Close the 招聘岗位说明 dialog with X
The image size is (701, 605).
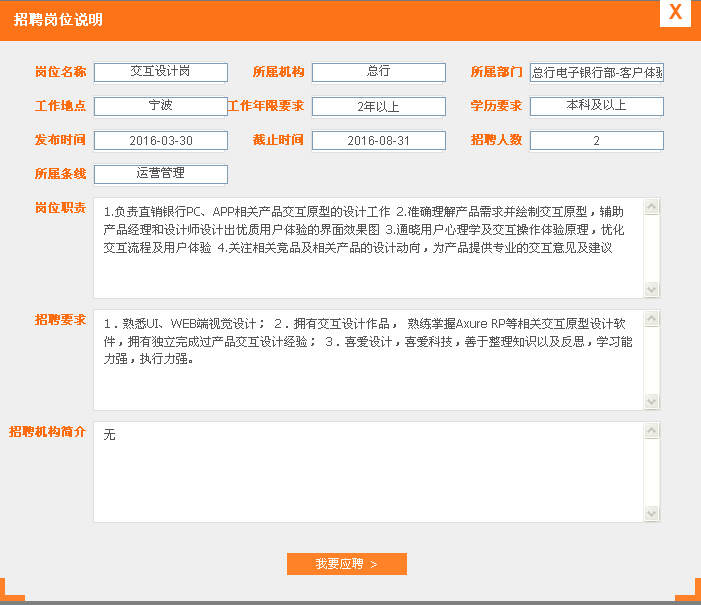pyautogui.click(x=676, y=12)
